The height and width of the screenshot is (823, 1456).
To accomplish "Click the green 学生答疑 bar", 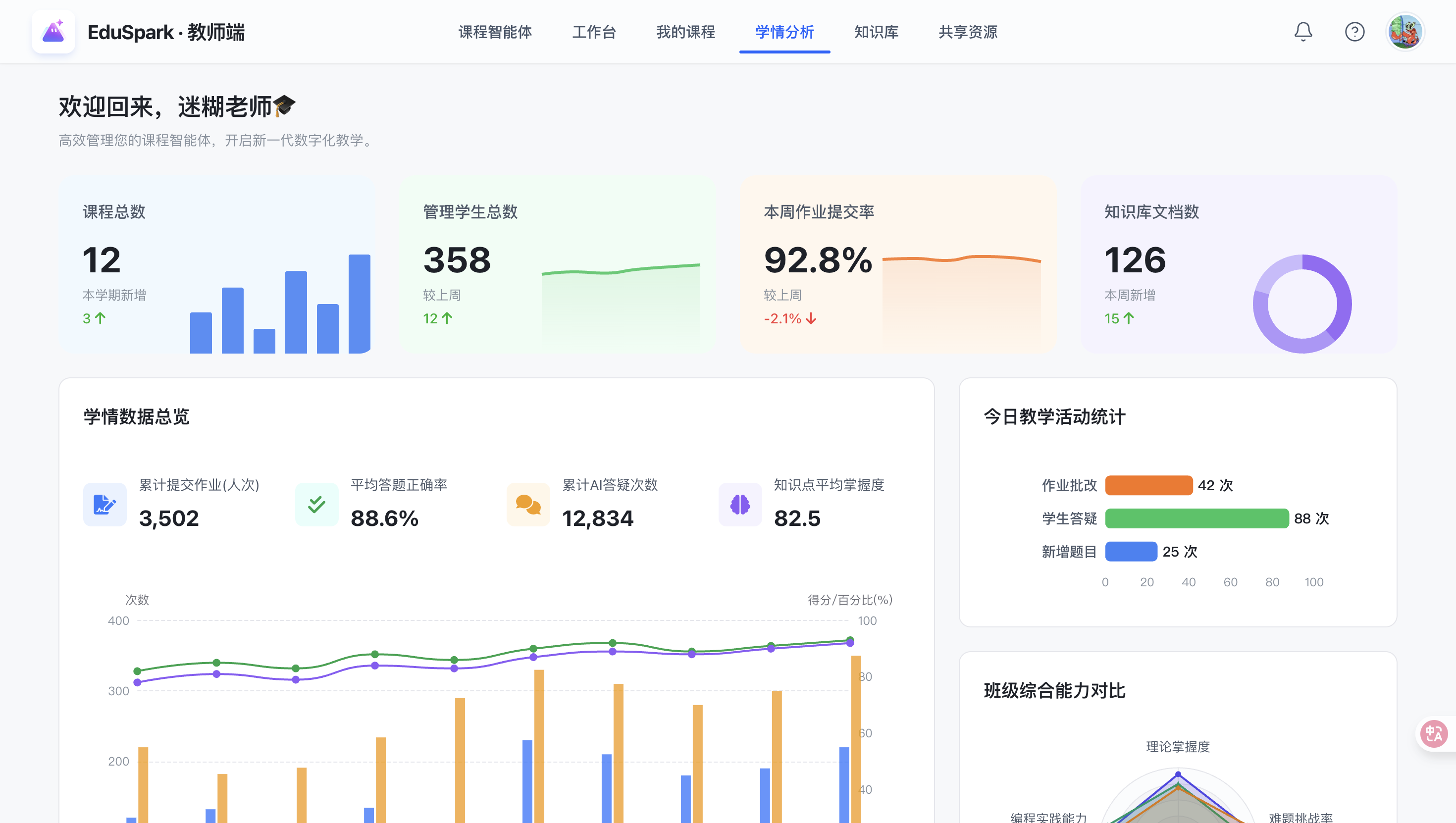I will [x=1196, y=518].
